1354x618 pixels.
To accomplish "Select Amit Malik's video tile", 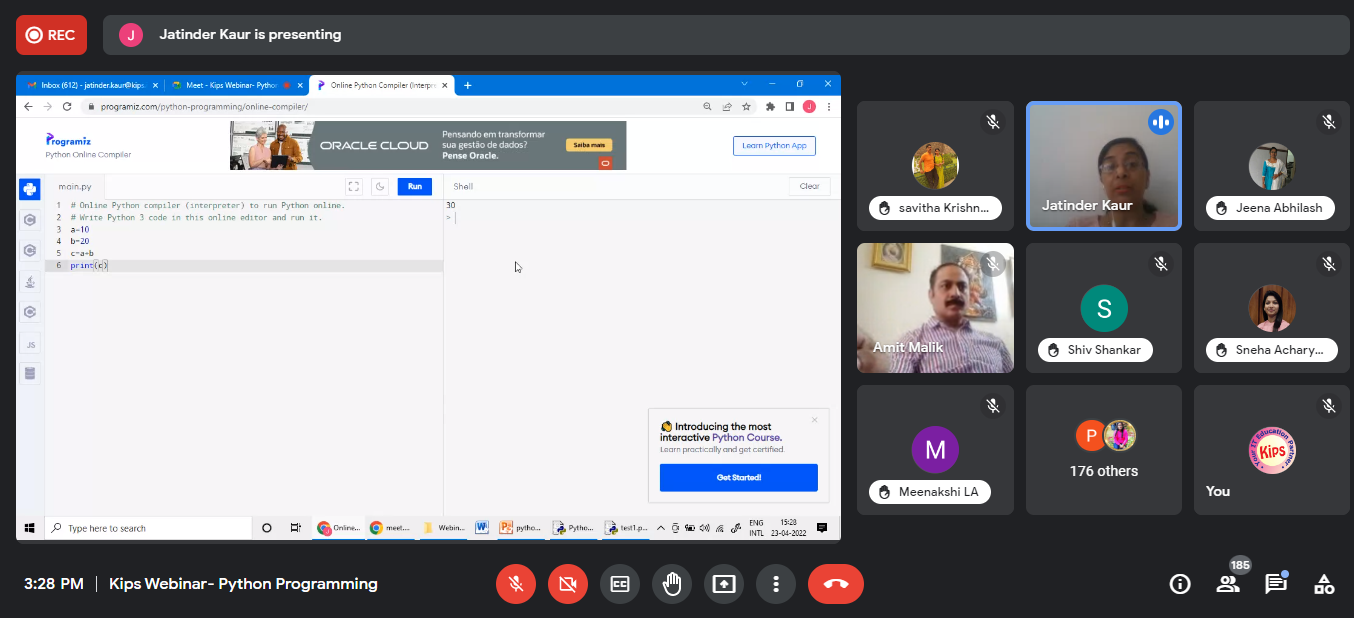I will tap(935, 308).
